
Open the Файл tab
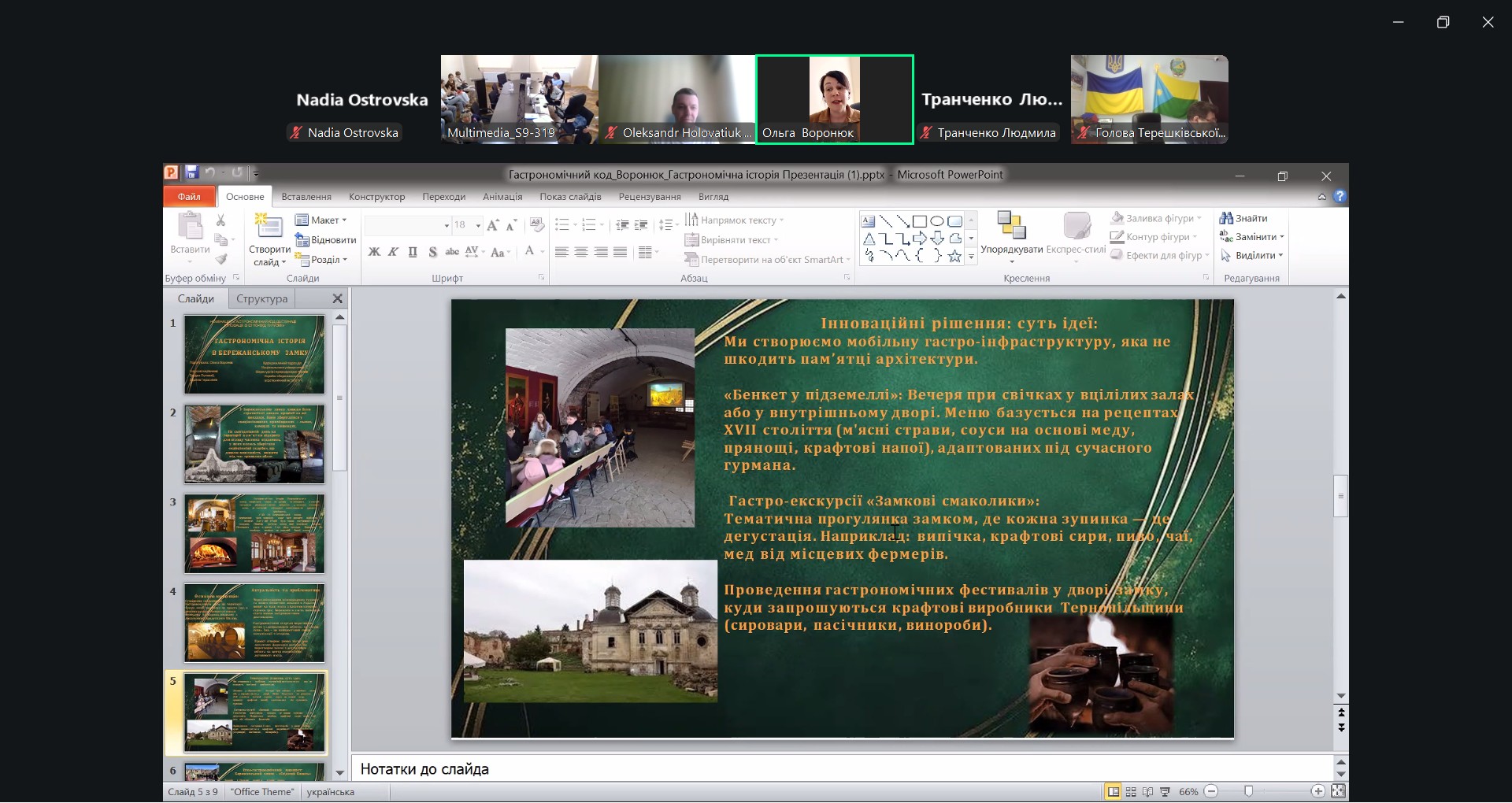[x=189, y=197]
